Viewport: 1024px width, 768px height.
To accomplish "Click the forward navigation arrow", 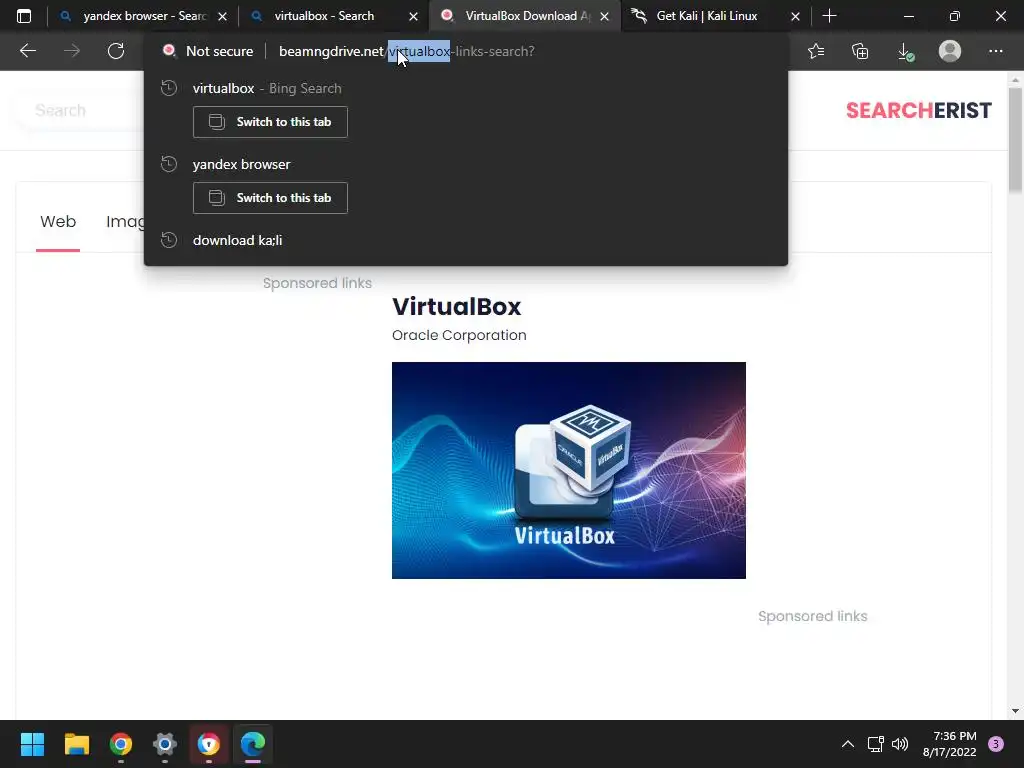I will (x=72, y=51).
